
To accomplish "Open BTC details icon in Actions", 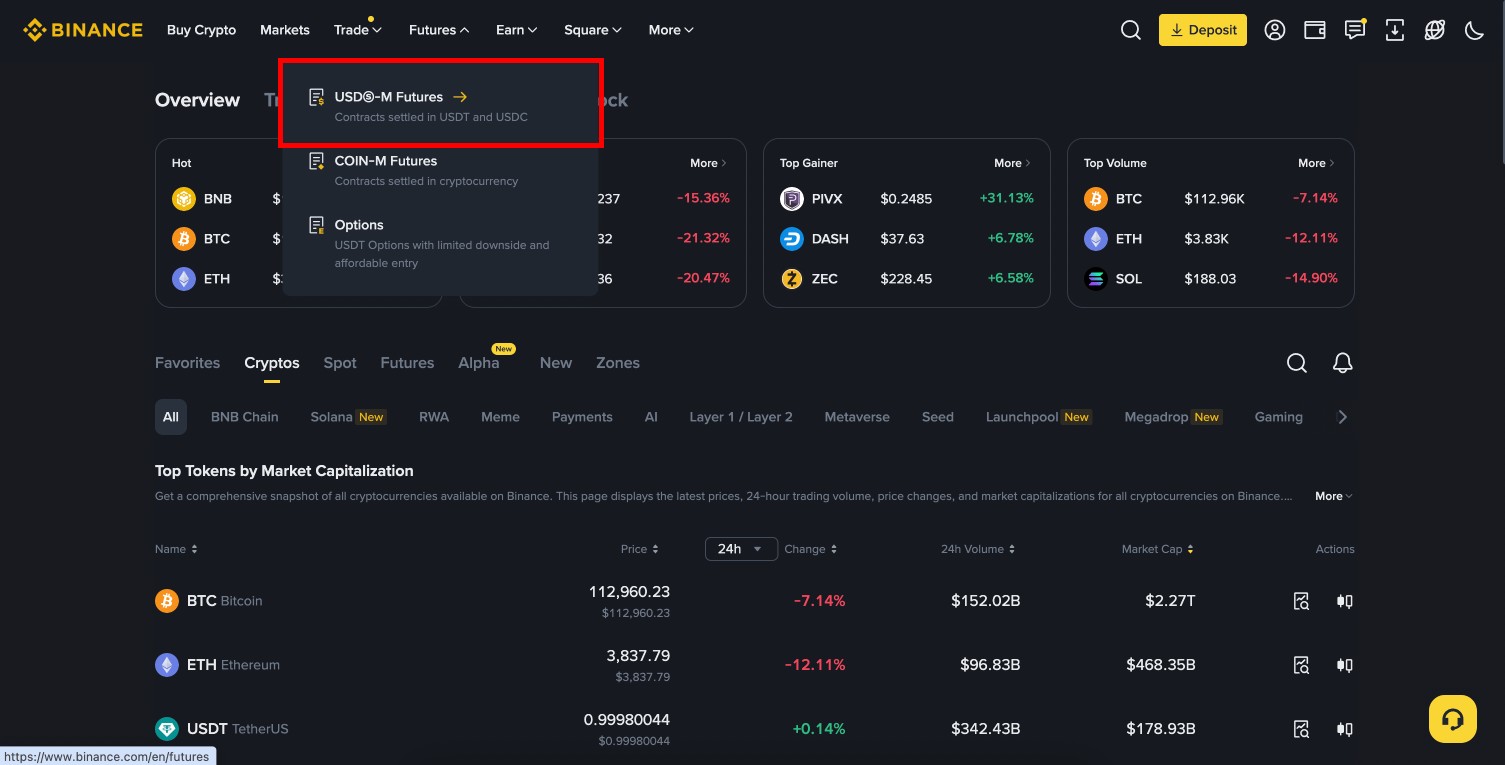I will 1301,601.
